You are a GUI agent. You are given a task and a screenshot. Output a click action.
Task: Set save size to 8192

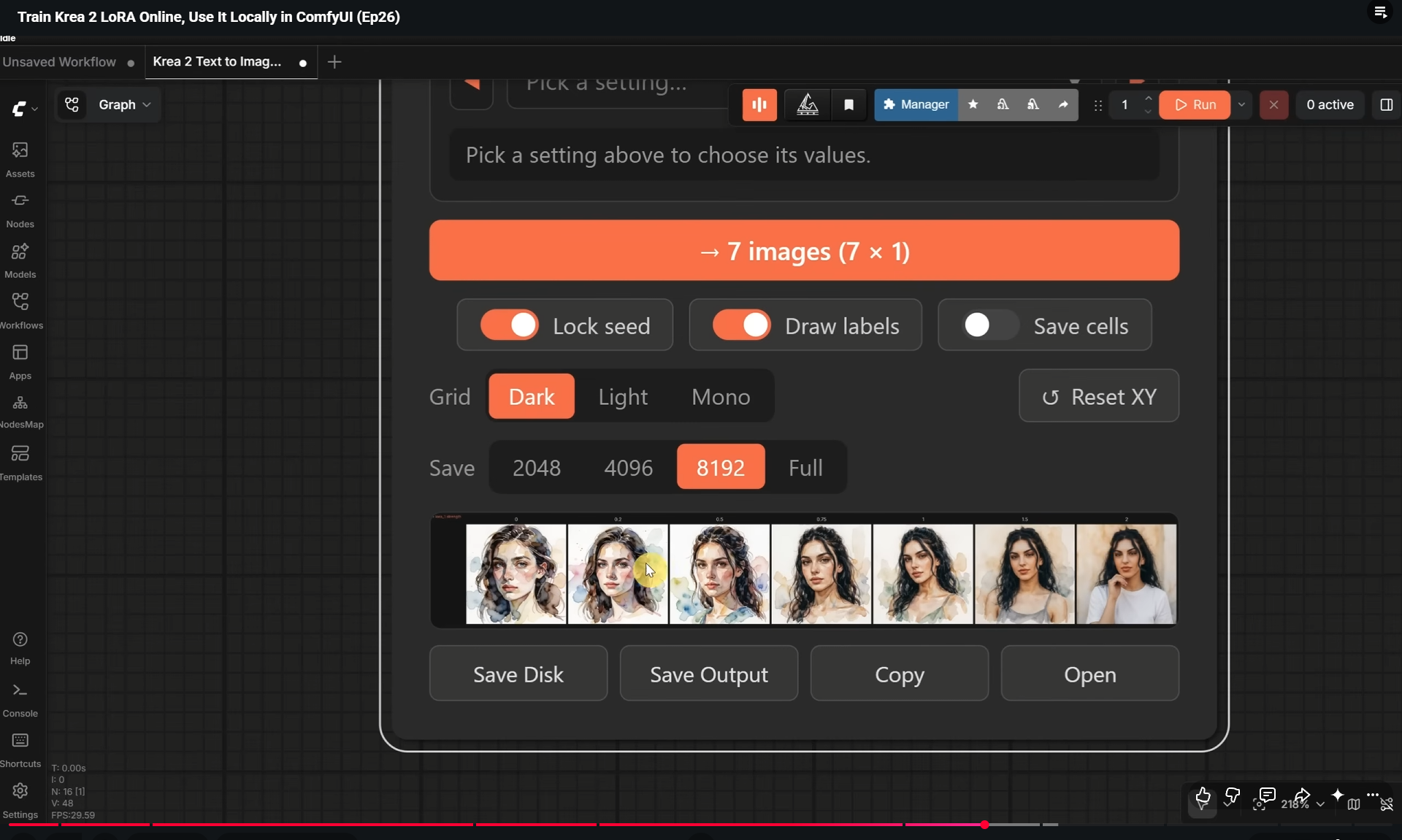(721, 467)
